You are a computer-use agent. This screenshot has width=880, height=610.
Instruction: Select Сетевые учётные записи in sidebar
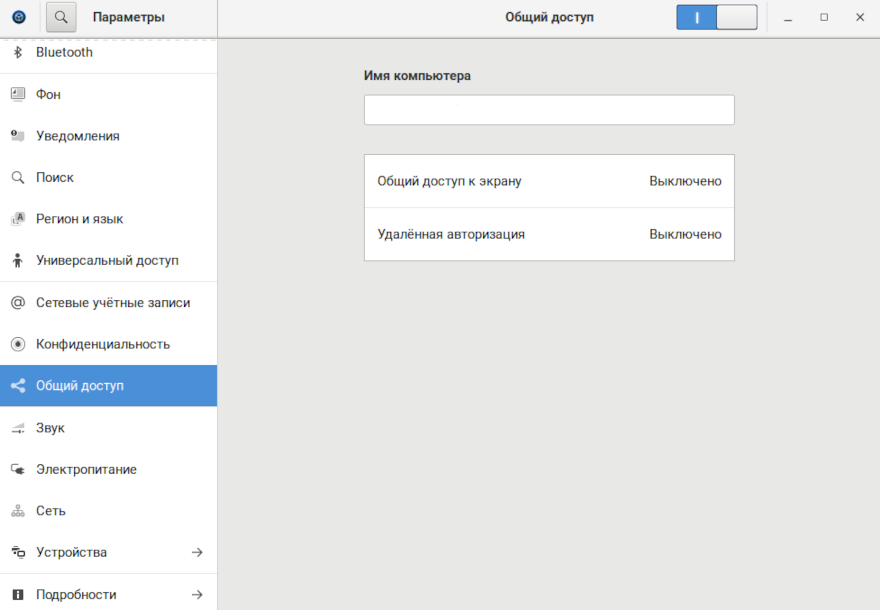(112, 302)
